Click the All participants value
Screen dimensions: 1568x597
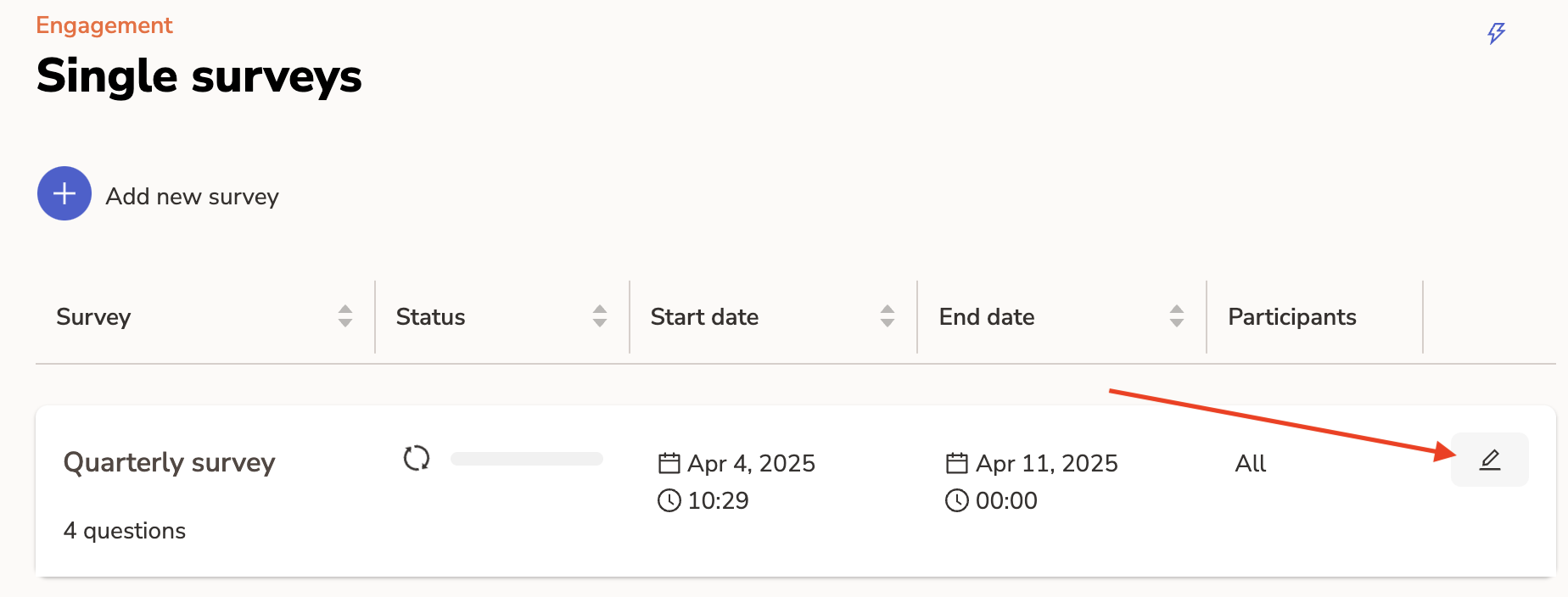pos(1250,463)
